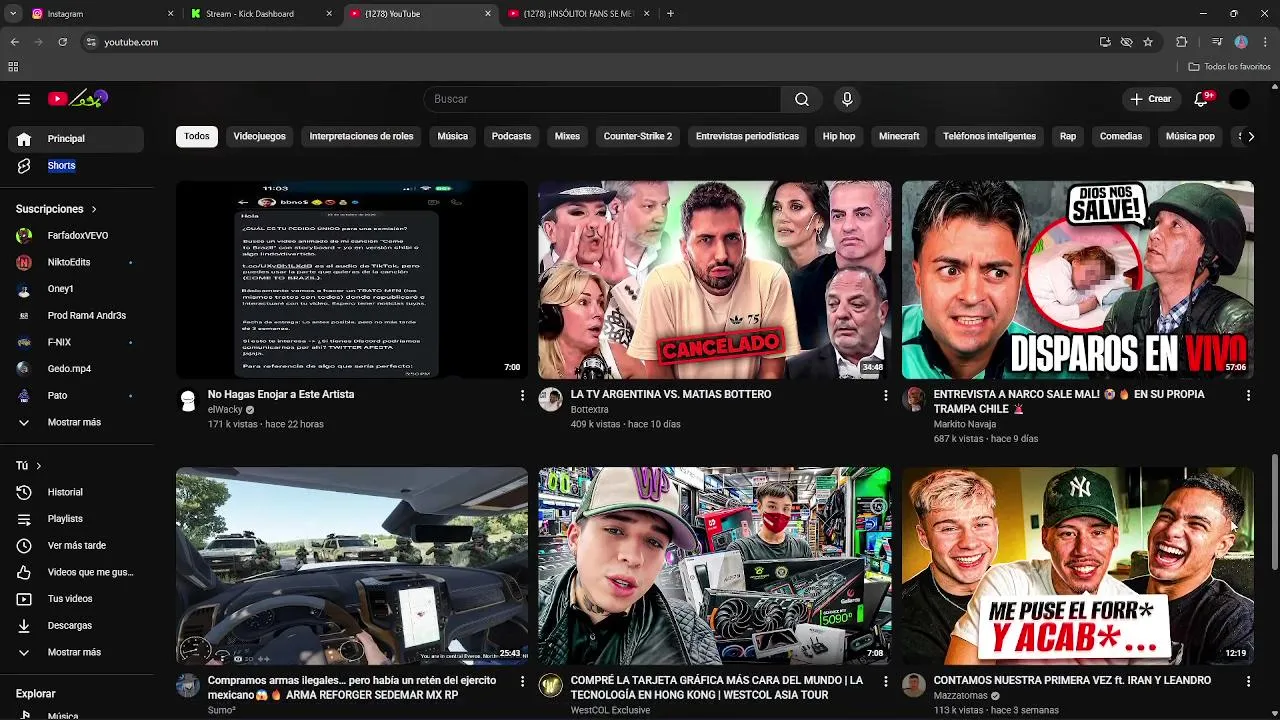Select the Hip hop filter chip
Screen dimensions: 1280x720
[839, 136]
